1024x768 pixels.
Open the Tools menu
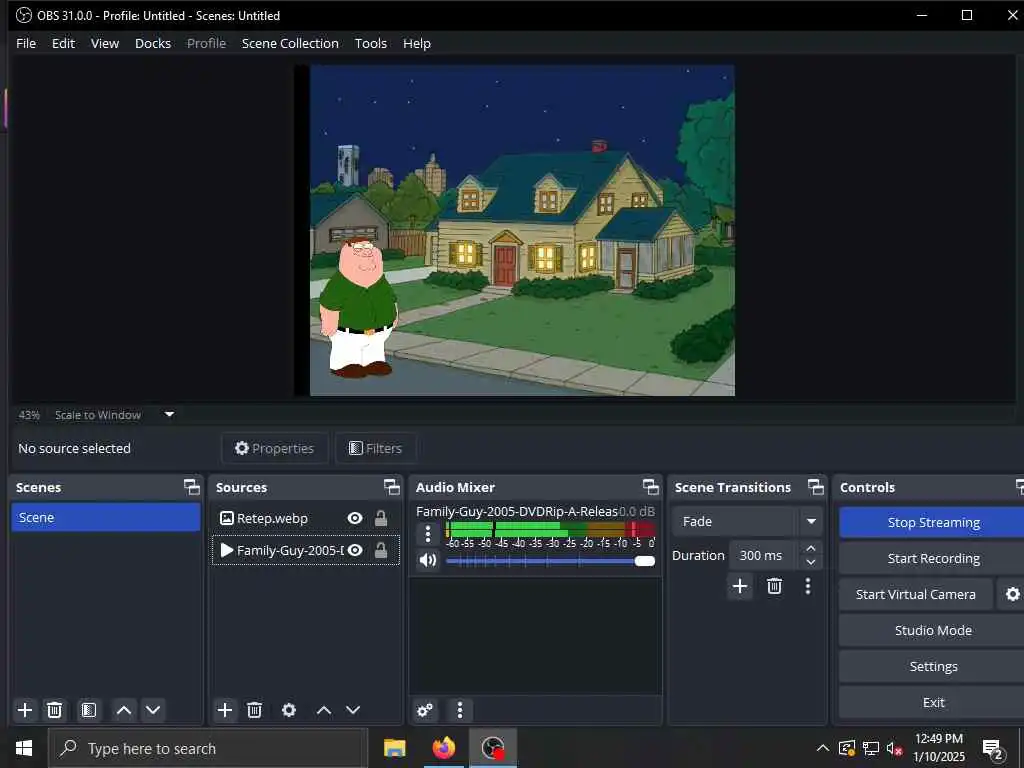pyautogui.click(x=371, y=43)
